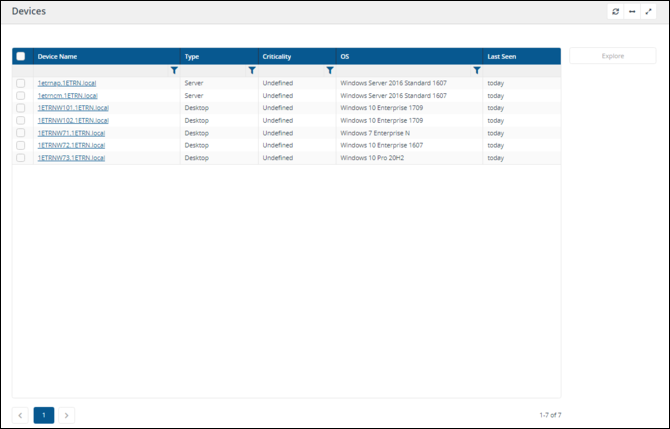This screenshot has height=429, width=670.
Task: Click the horizontal expand width icon
Action: click(x=632, y=11)
